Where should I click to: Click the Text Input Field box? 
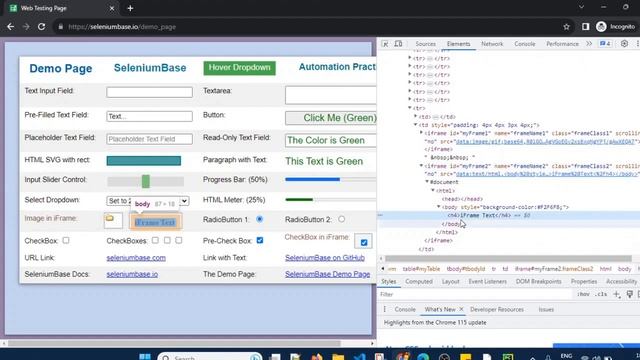point(149,92)
